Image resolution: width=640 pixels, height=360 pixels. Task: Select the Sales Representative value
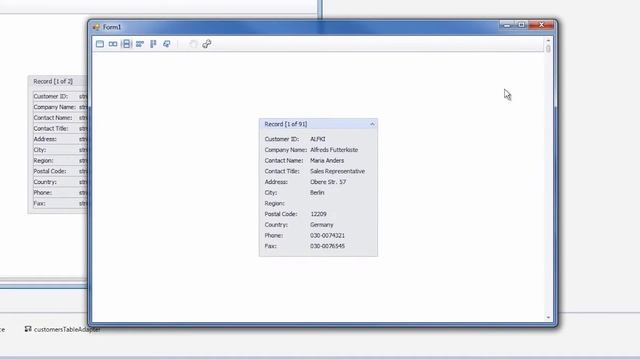point(338,171)
